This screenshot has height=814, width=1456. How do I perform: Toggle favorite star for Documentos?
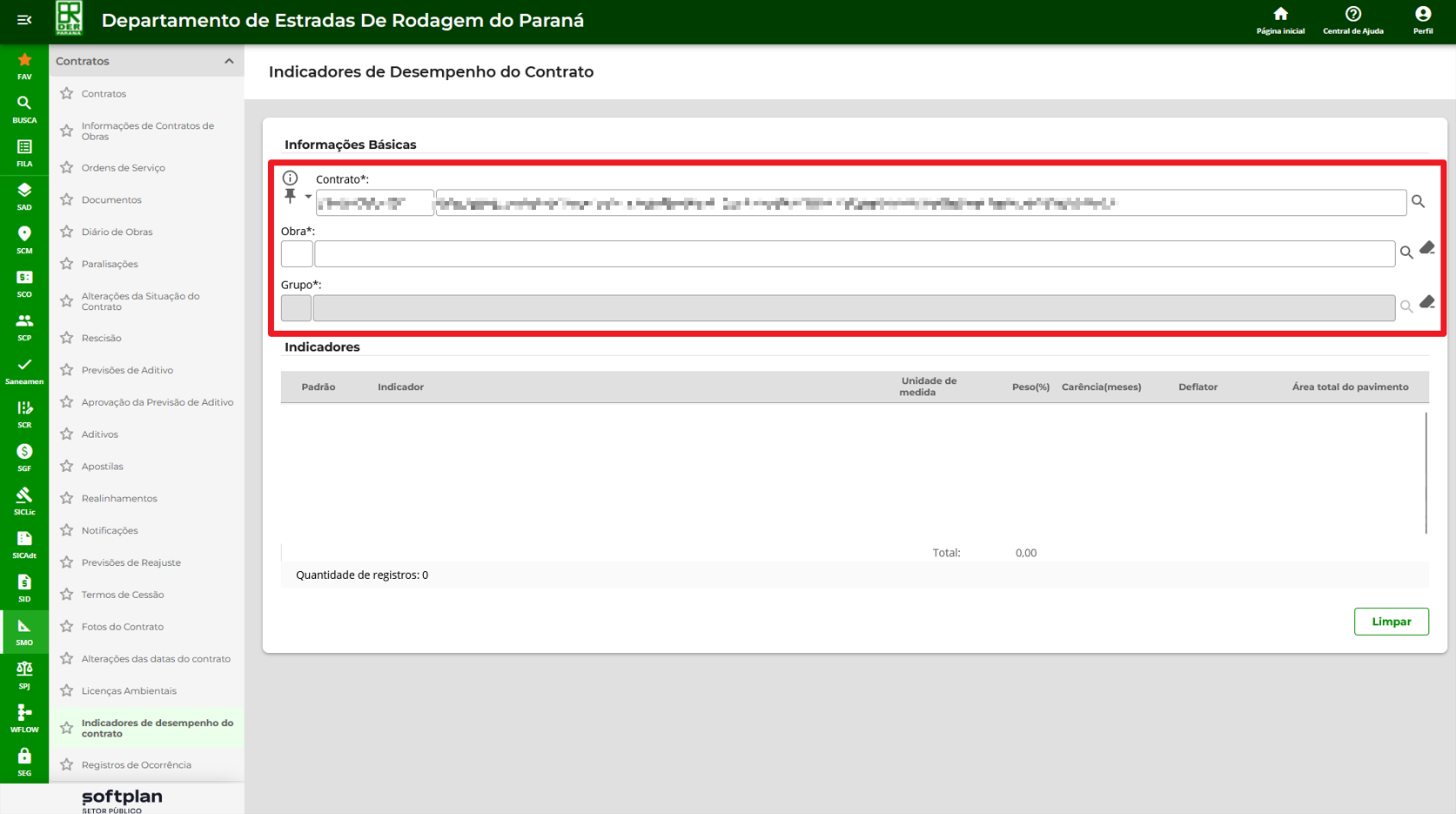pos(67,199)
